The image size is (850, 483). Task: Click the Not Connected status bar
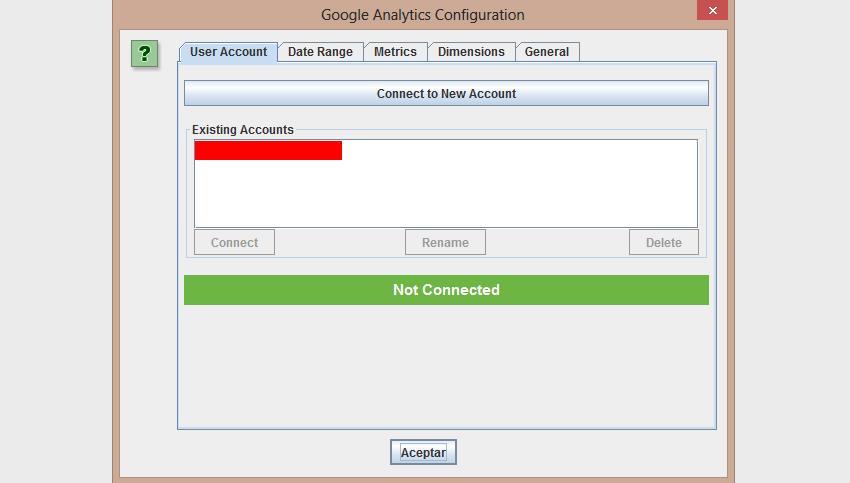coord(446,290)
